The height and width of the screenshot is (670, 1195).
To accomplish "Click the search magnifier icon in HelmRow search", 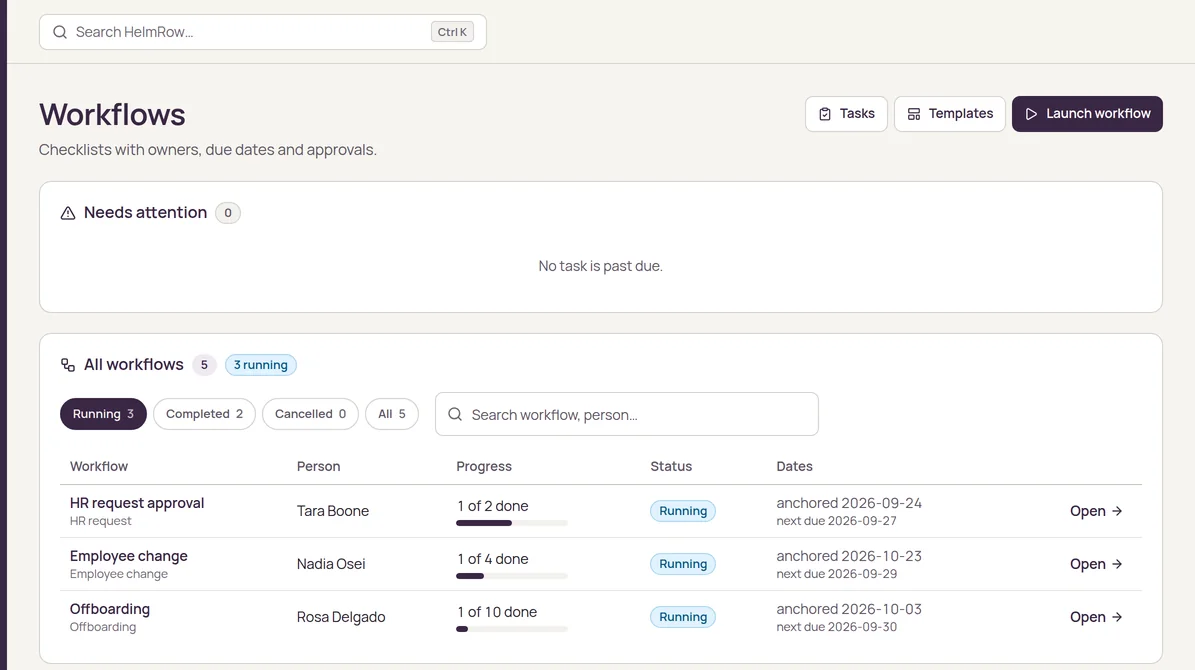I will pos(59,32).
